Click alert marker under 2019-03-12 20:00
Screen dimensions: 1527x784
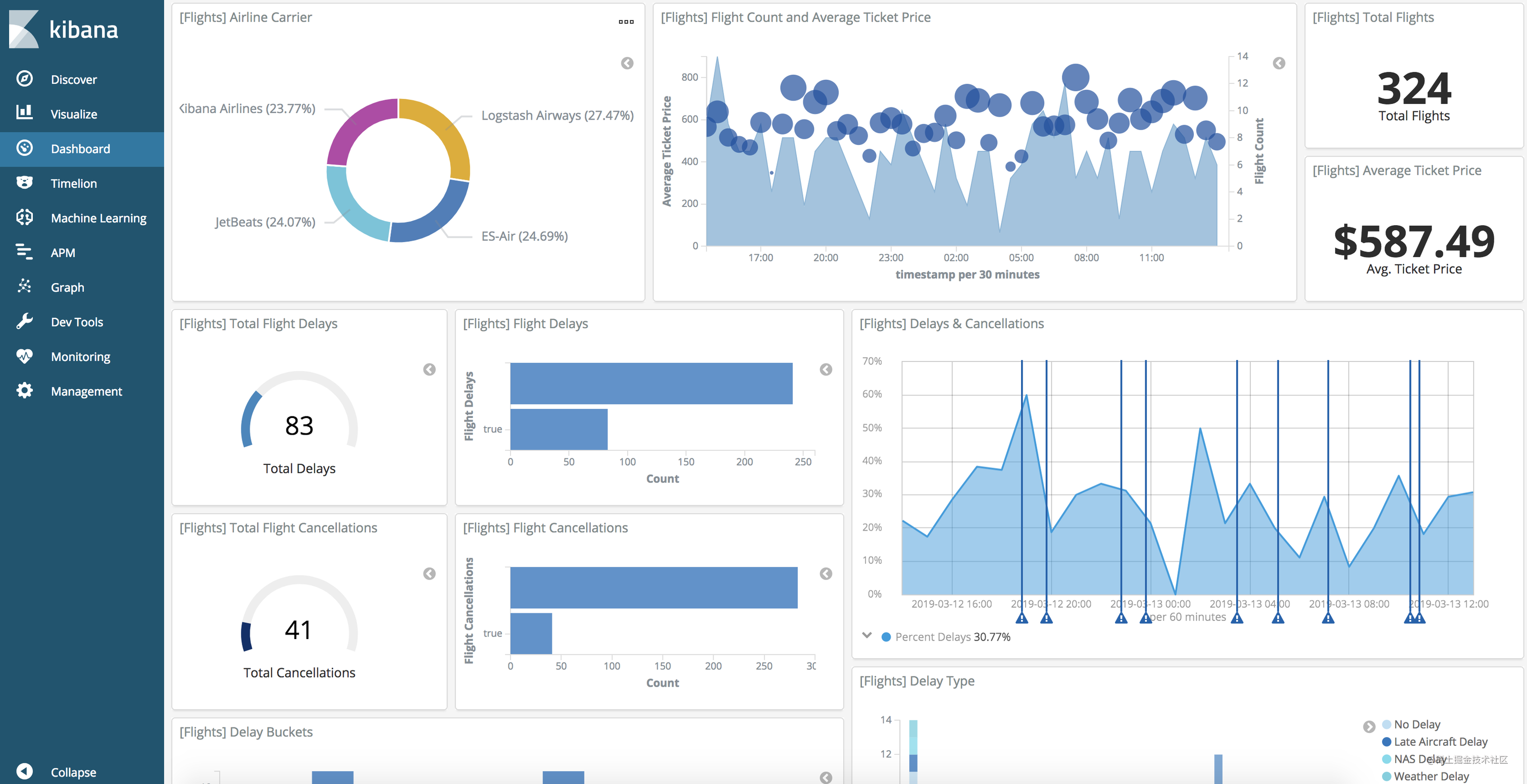coord(1046,618)
